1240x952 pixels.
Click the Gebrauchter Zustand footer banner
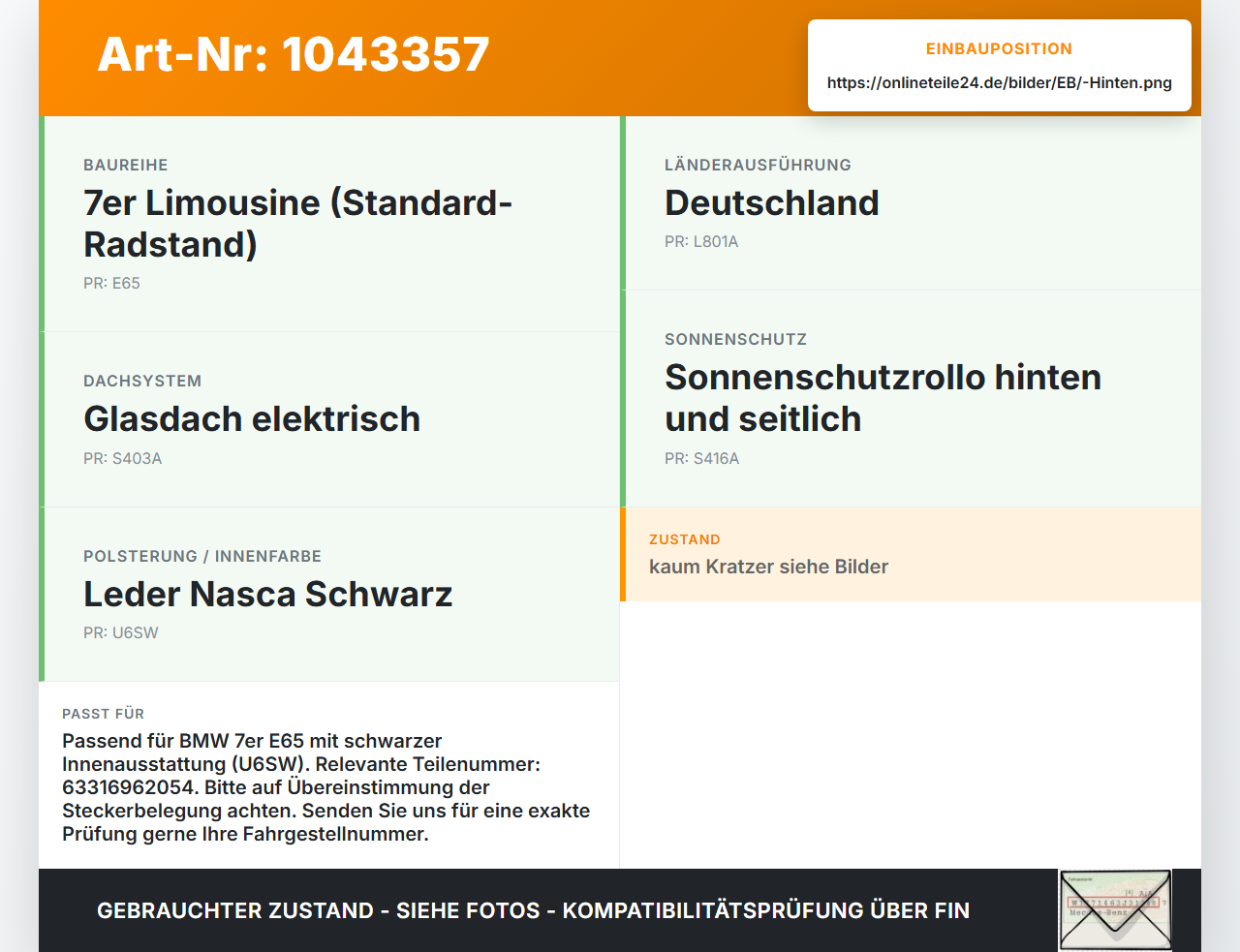[533, 910]
